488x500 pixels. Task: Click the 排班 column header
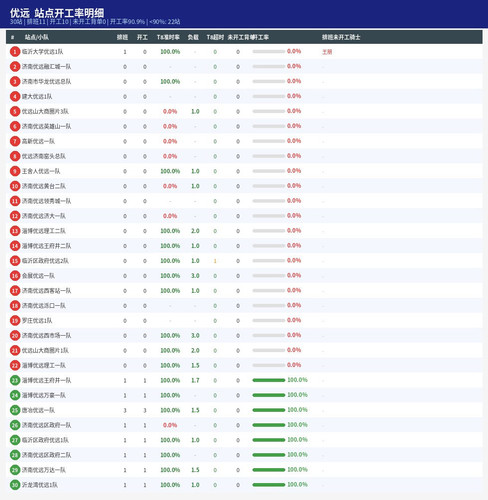point(122,37)
